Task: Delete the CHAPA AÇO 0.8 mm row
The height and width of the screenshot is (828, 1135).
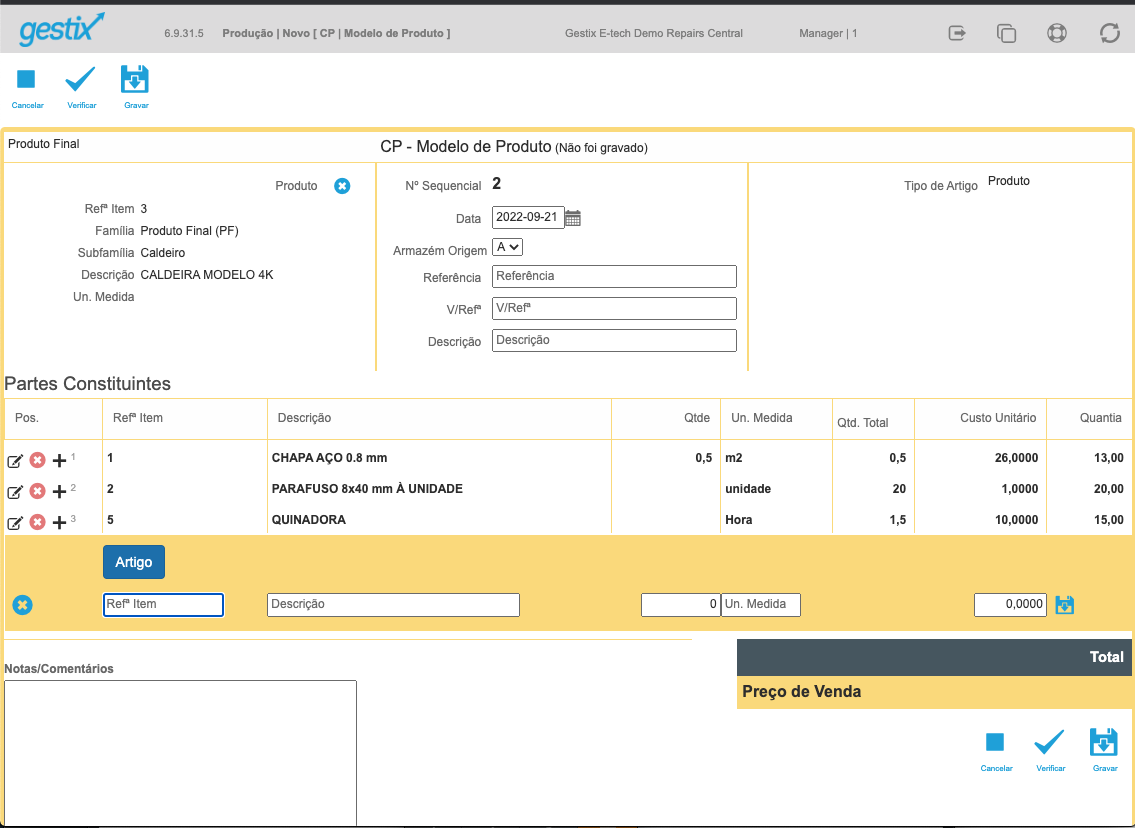Action: pyautogui.click(x=38, y=460)
